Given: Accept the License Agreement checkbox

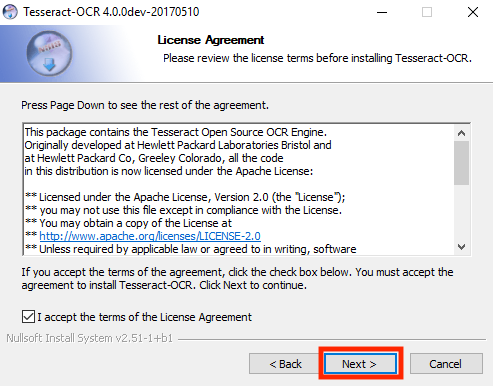Looking at the screenshot, I should click(28, 317).
